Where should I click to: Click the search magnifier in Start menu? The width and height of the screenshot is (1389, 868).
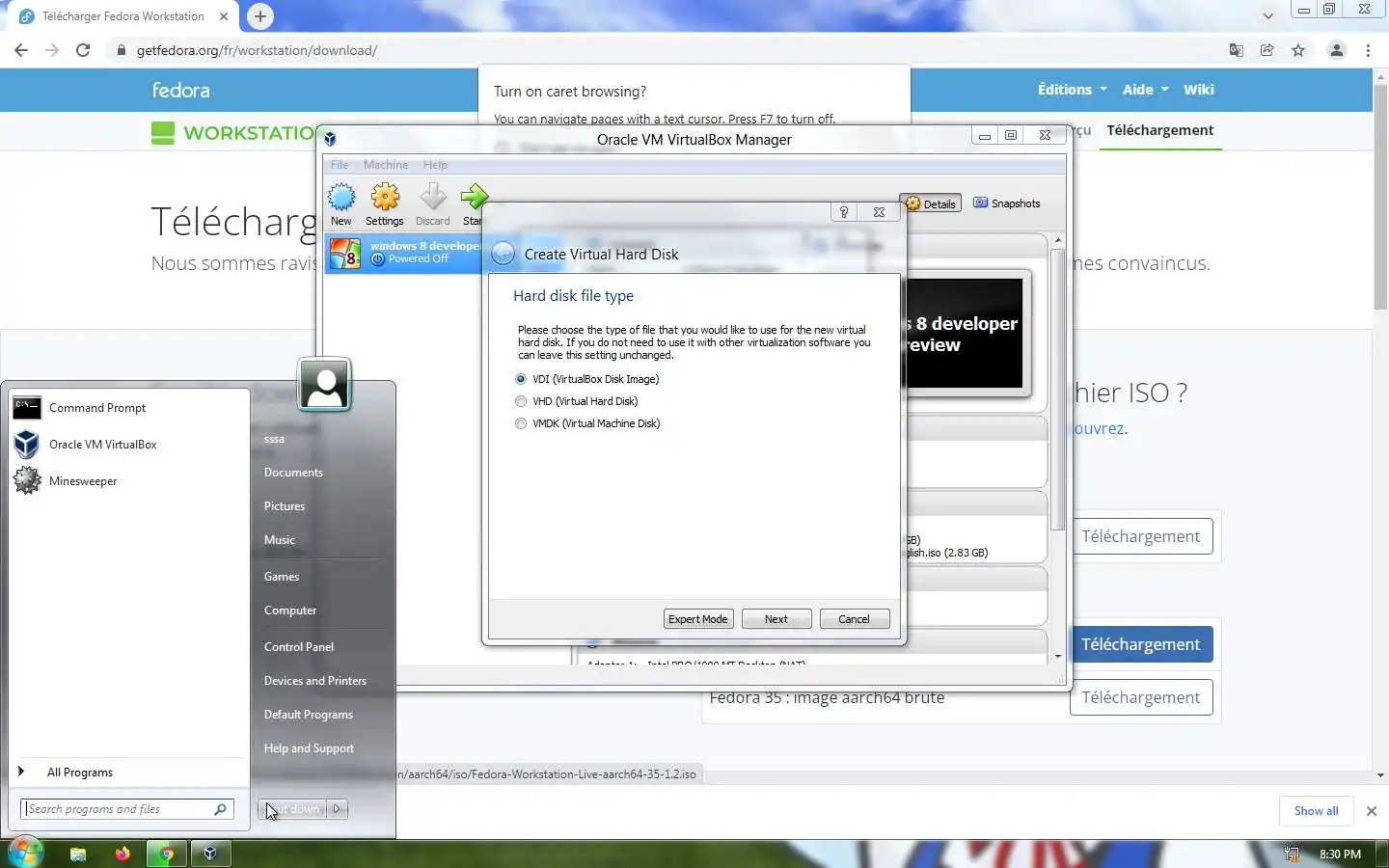[x=221, y=809]
